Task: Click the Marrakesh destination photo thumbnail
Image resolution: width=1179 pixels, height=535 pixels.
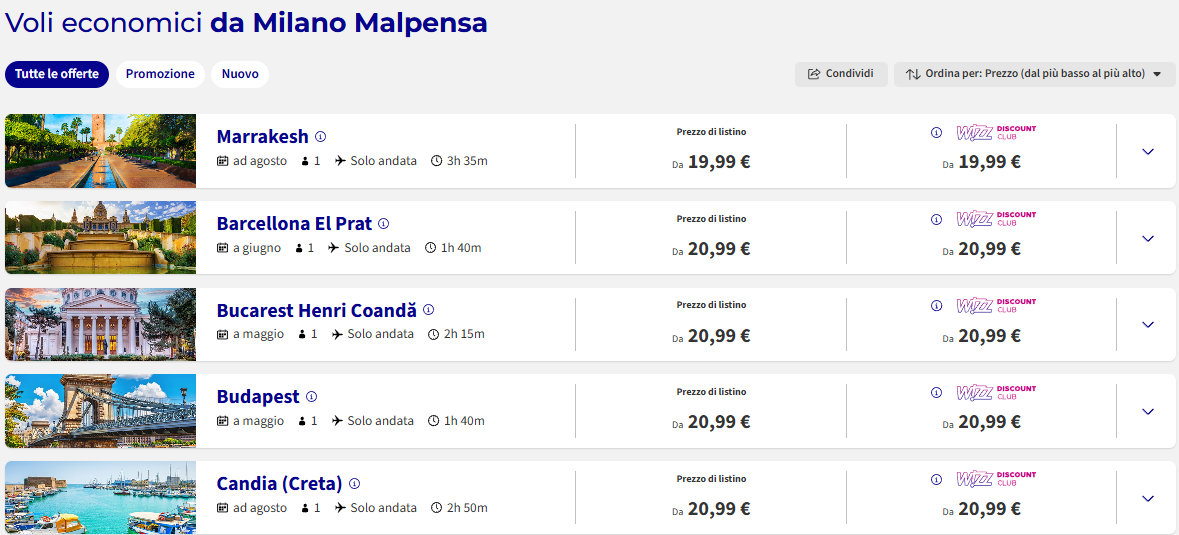Action: (x=101, y=151)
